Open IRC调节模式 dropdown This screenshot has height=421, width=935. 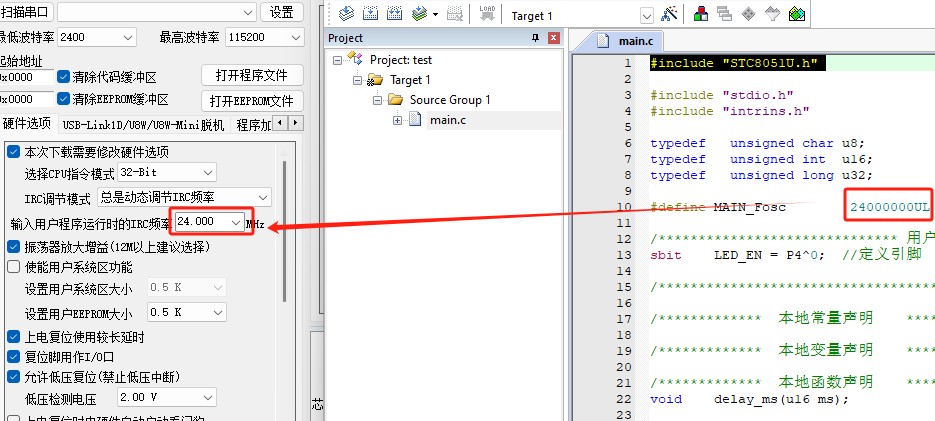[x=184, y=197]
